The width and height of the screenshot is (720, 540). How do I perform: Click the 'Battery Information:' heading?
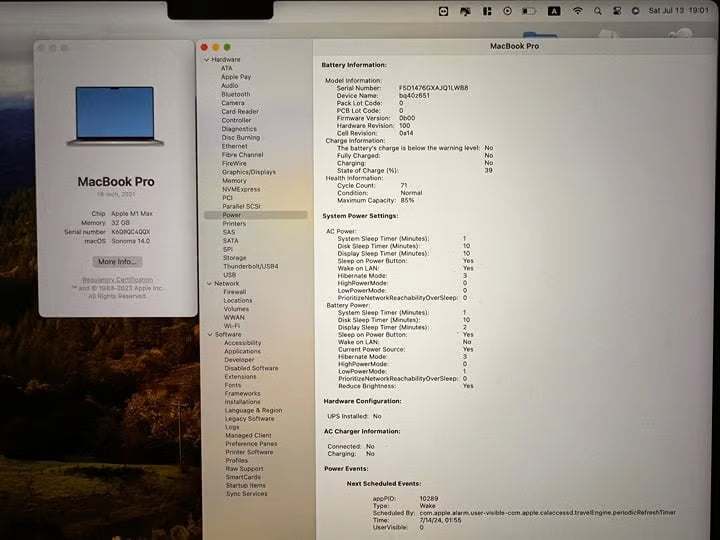(354, 65)
